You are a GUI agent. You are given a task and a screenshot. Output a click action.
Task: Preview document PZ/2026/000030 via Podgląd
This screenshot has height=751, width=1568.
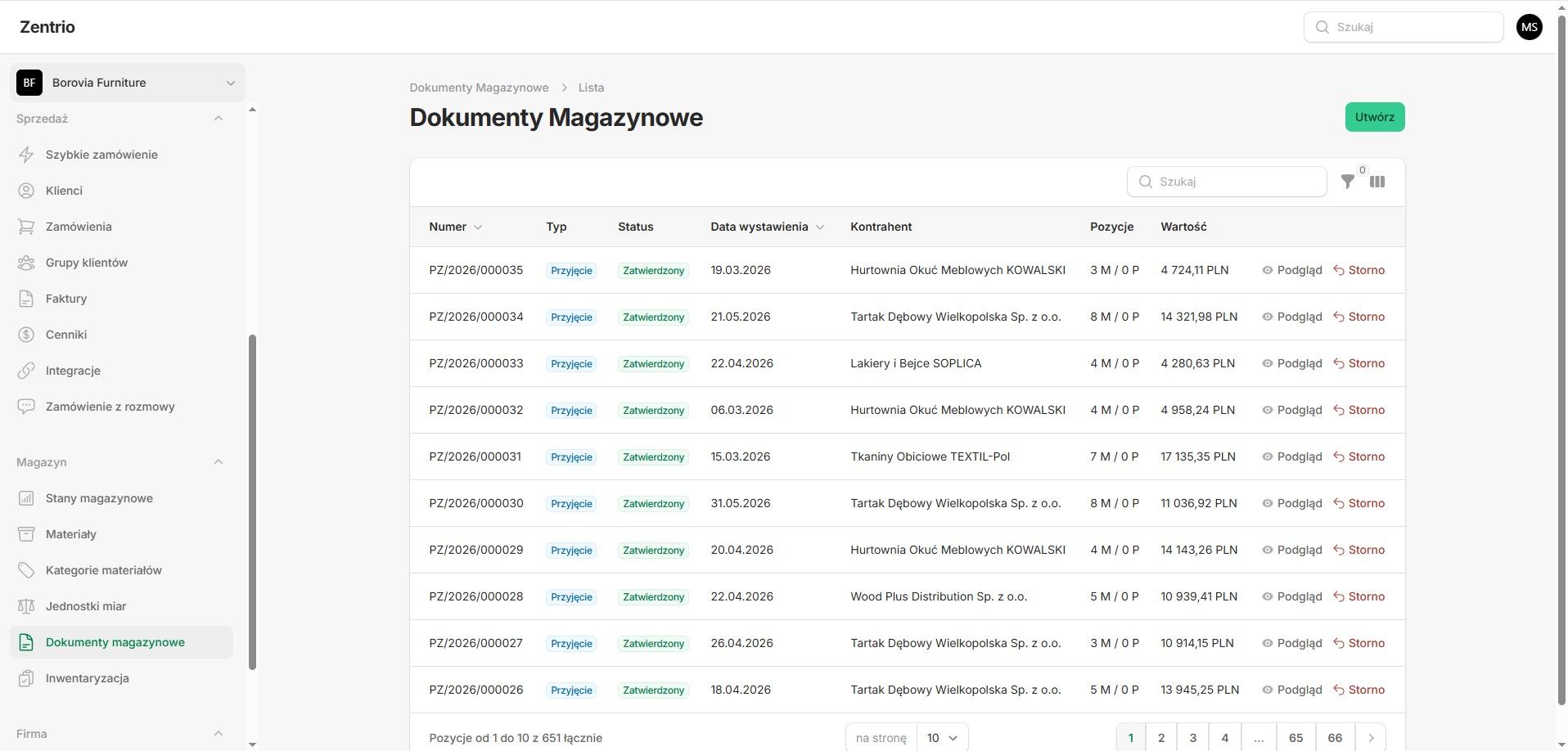tap(1292, 503)
